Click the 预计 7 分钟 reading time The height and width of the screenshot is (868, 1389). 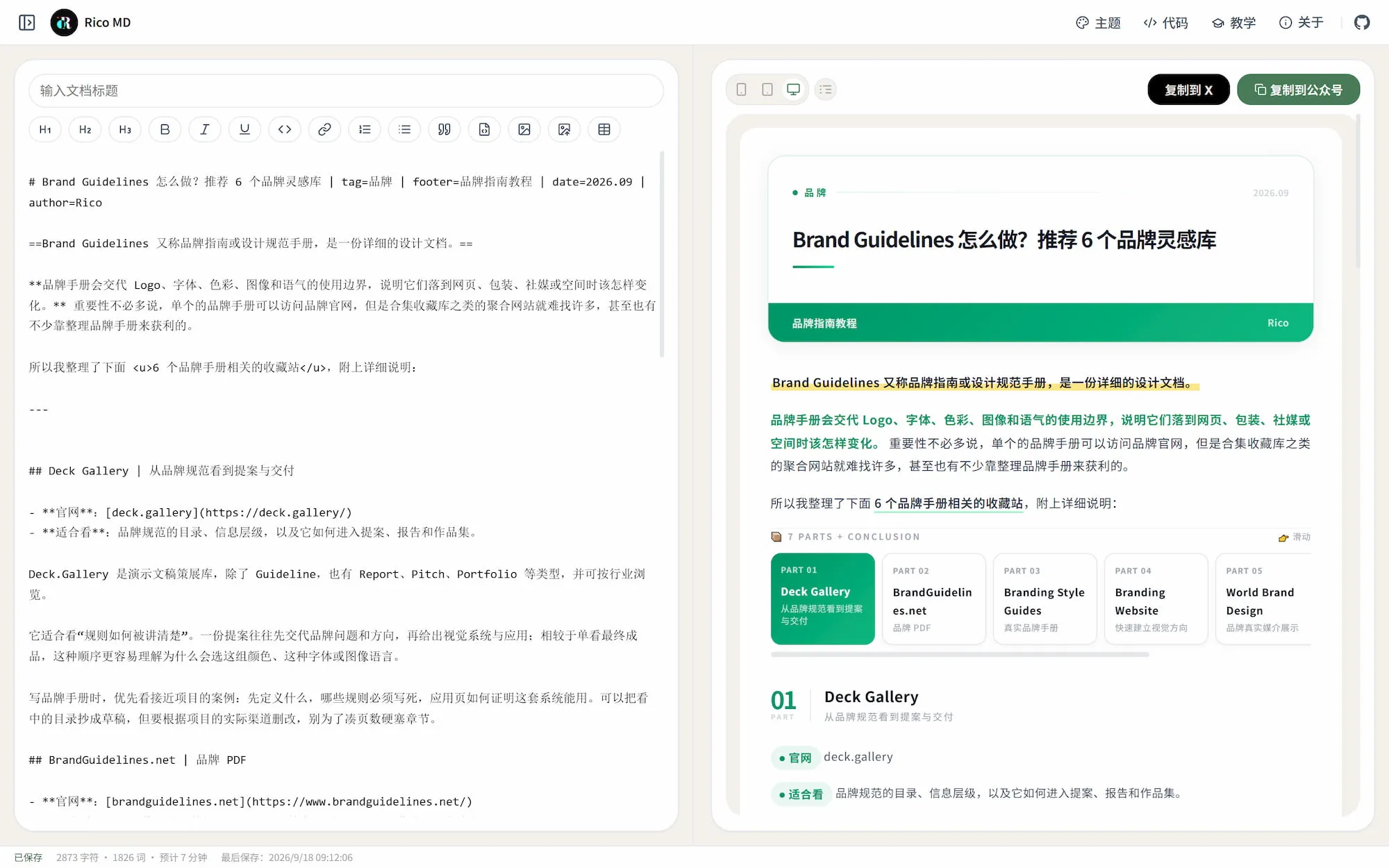[183, 858]
